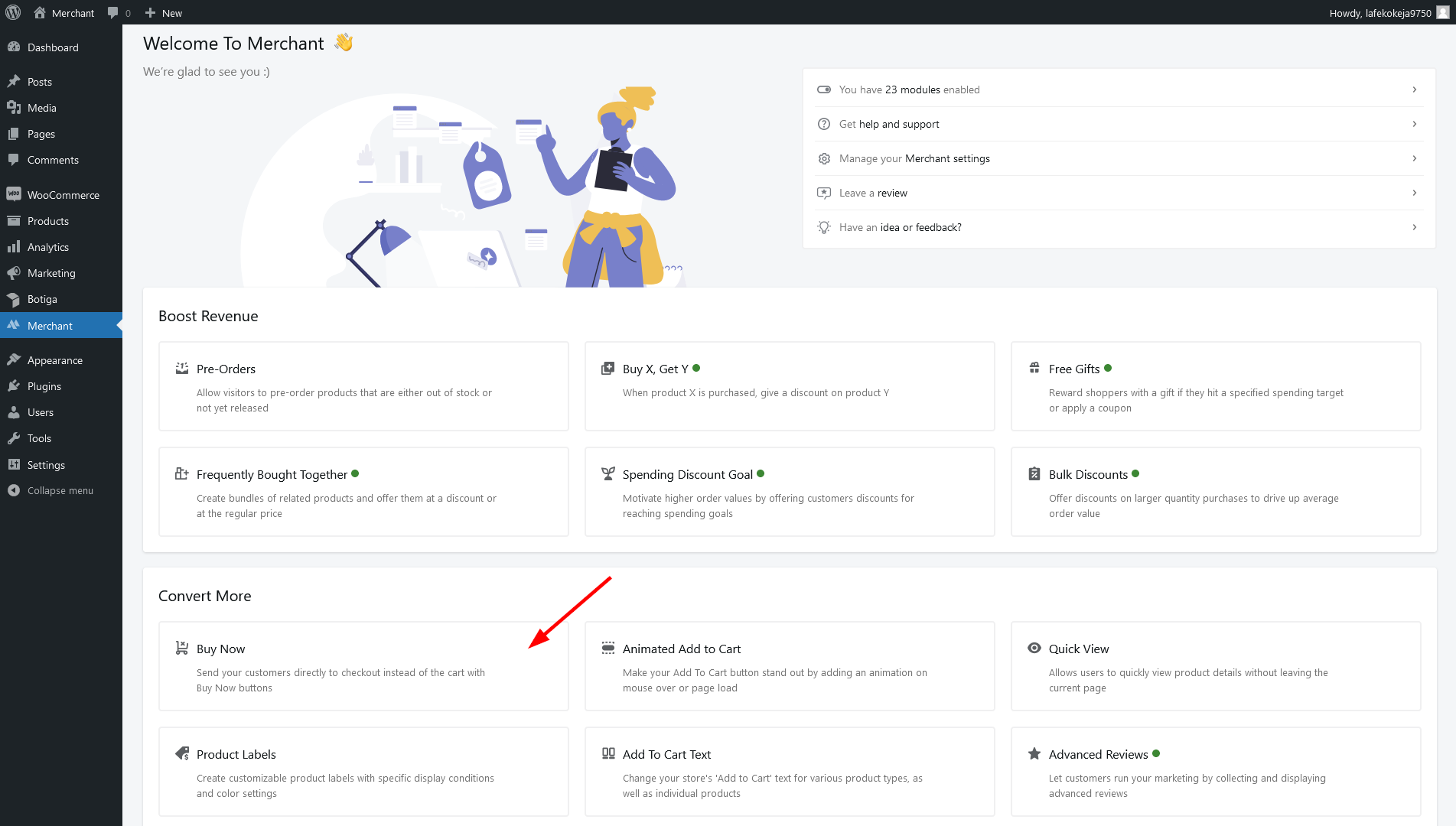Click the Botiga icon in sidebar

pyautogui.click(x=14, y=299)
